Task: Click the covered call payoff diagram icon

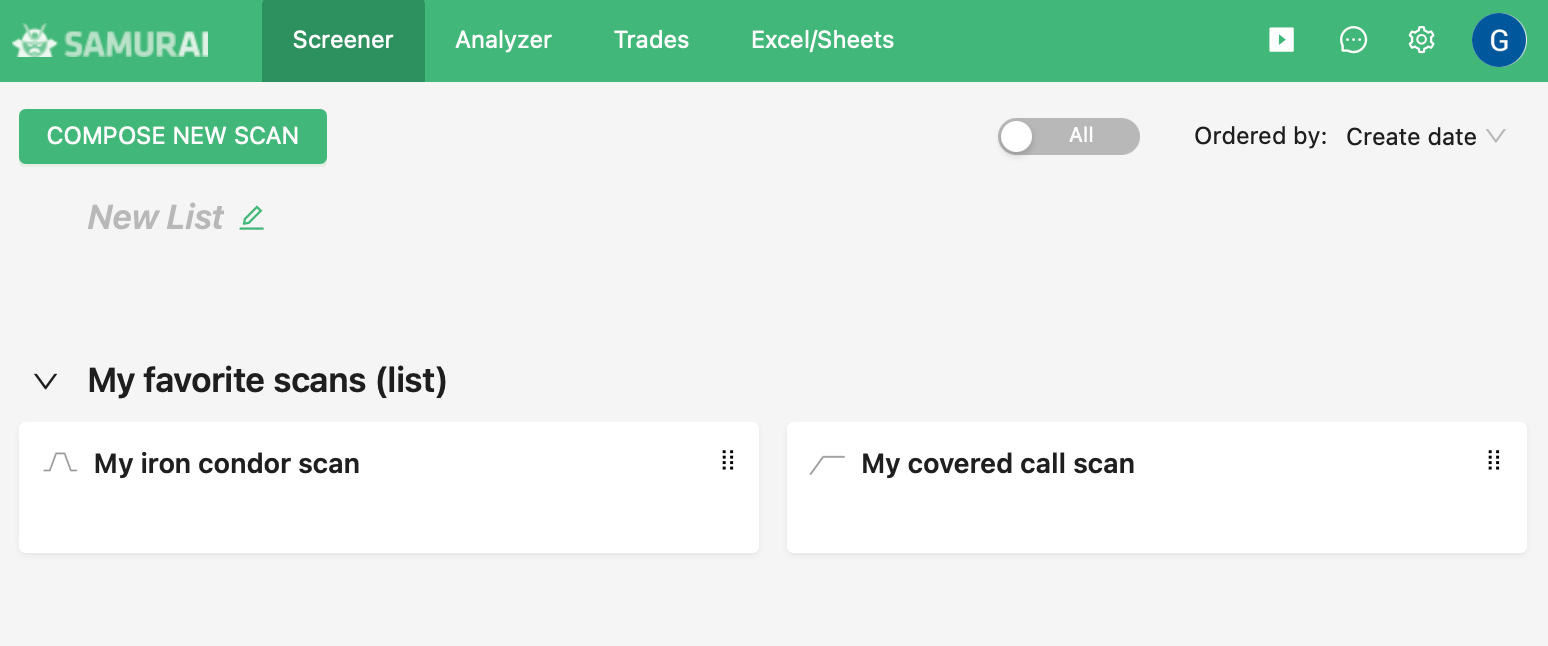Action: (826, 462)
